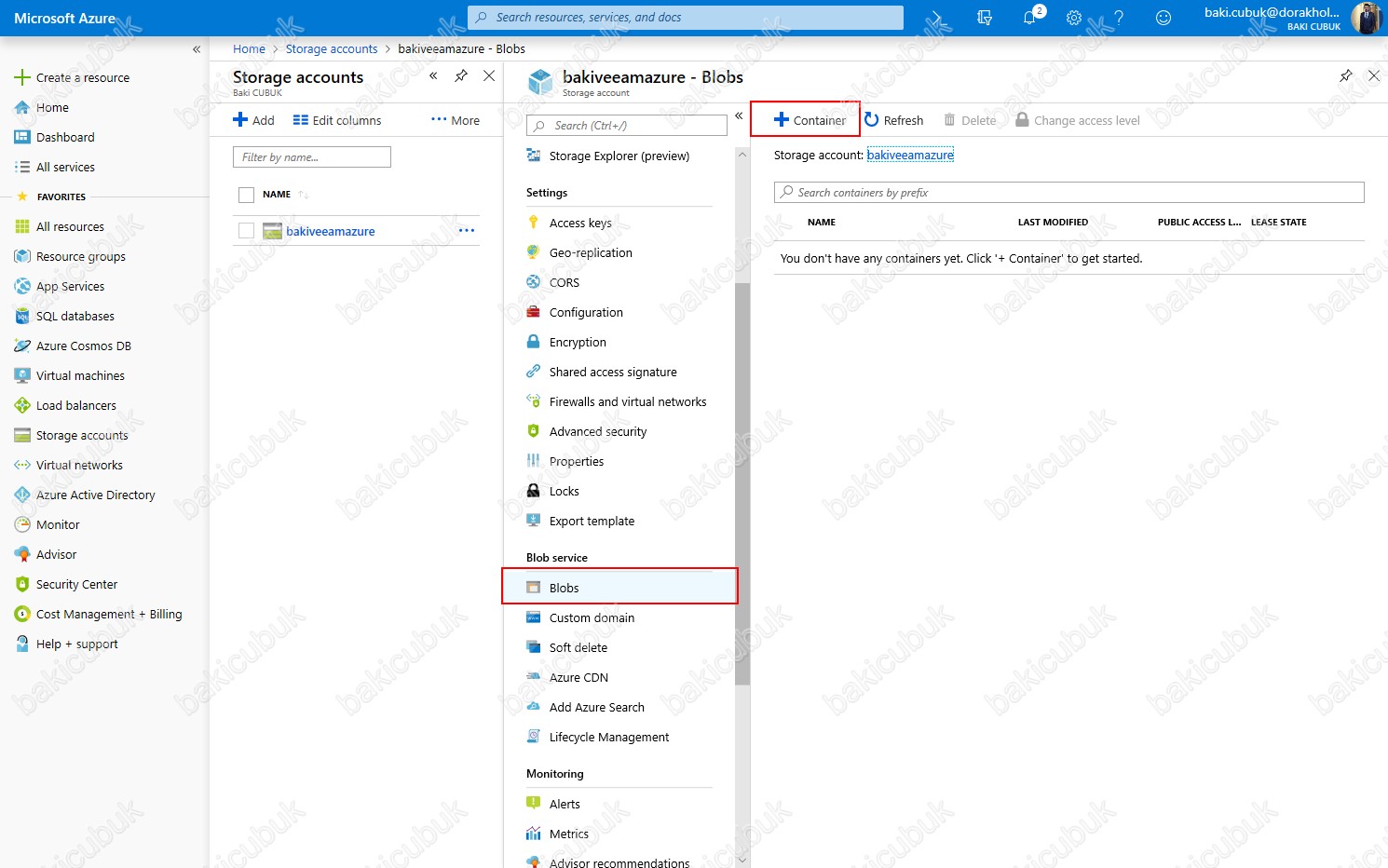Focus the resource menu Search (Ctrl+/) box
The height and width of the screenshot is (868, 1388).
(627, 126)
